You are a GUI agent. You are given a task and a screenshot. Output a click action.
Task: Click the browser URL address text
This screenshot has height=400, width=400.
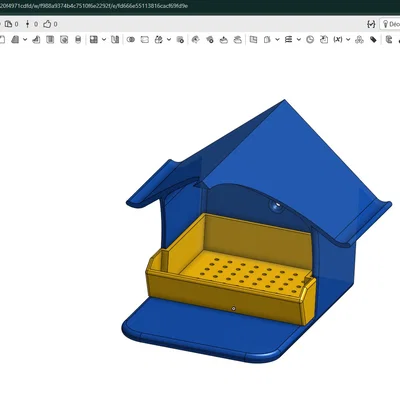point(93,6)
